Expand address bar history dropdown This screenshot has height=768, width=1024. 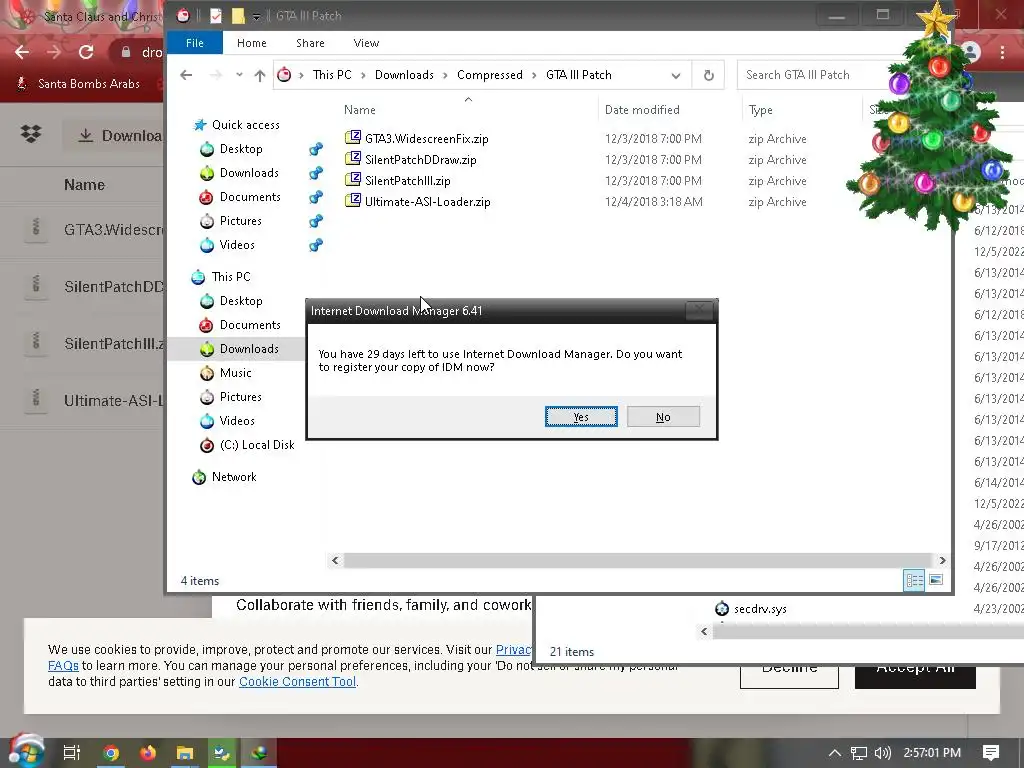point(675,75)
